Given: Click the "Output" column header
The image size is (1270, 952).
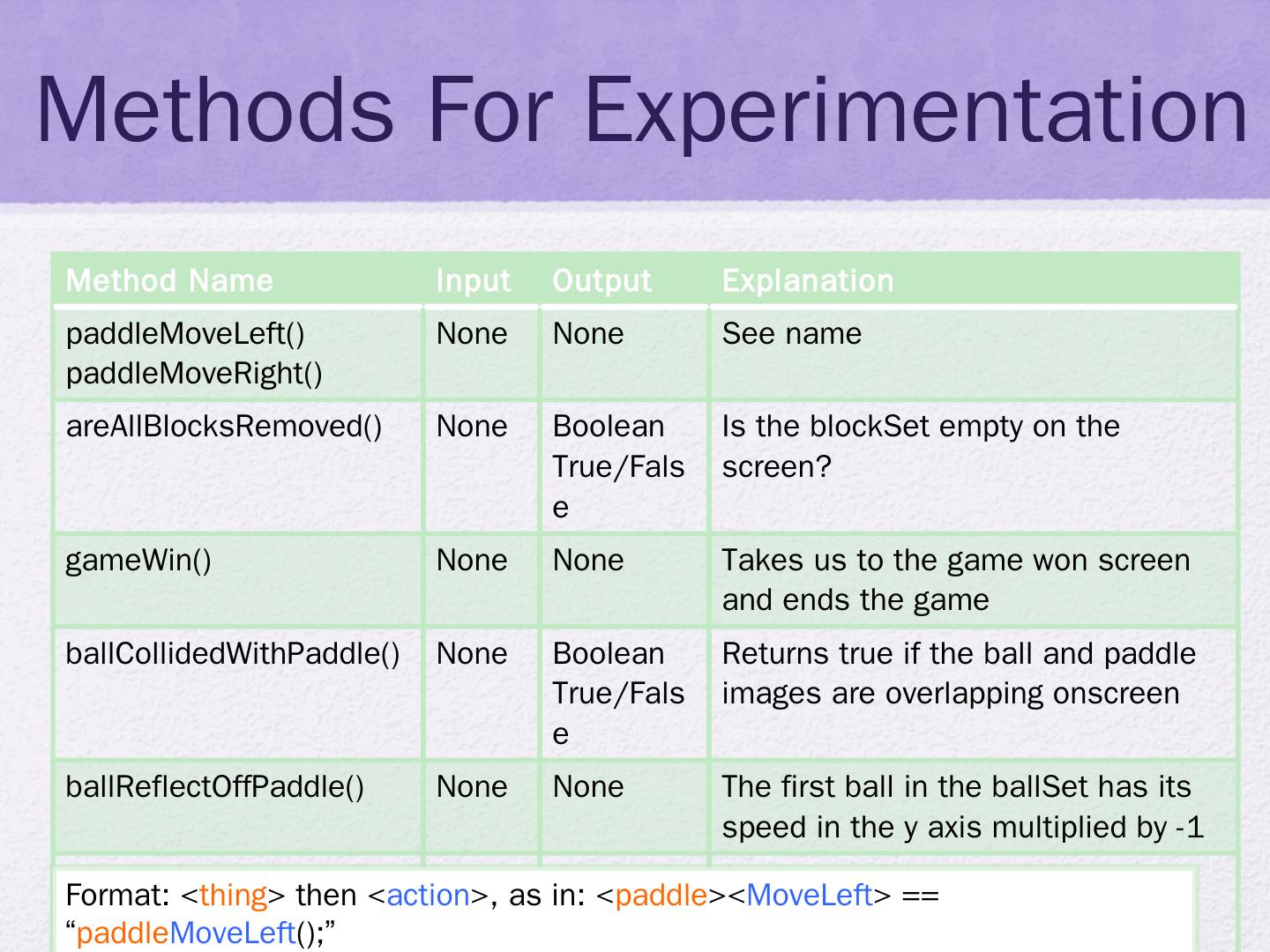Looking at the screenshot, I should 601,280.
